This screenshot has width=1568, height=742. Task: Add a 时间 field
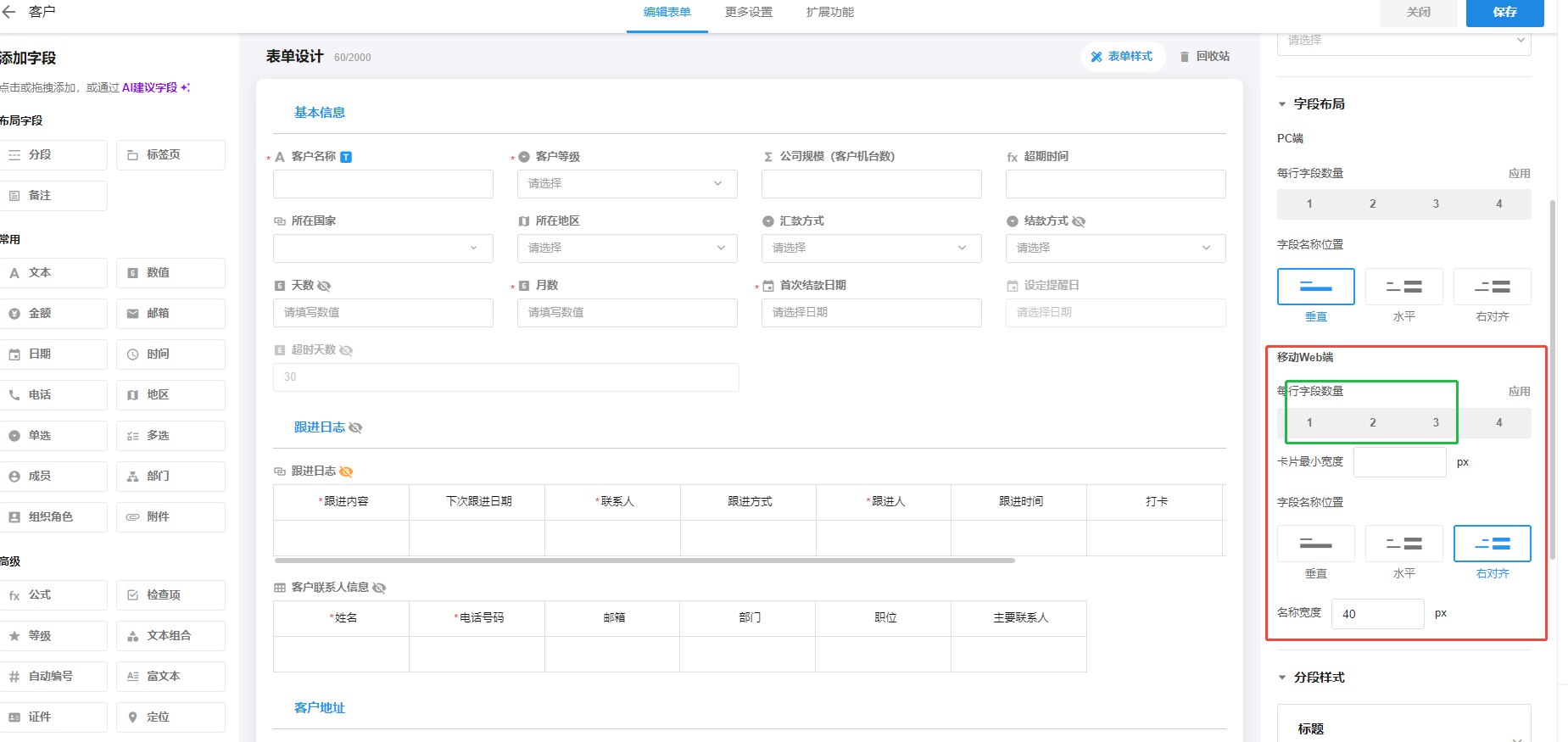[170, 354]
